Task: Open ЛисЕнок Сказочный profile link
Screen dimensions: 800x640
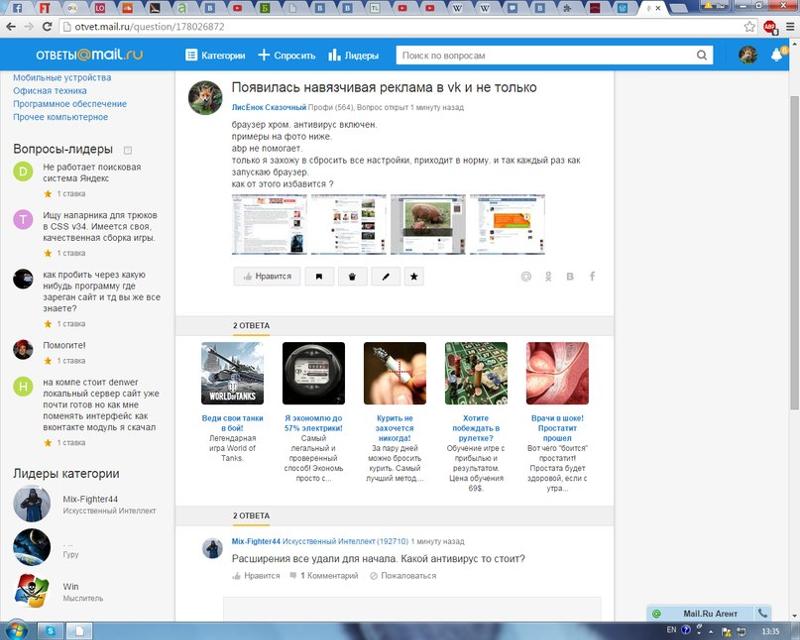Action: point(268,107)
